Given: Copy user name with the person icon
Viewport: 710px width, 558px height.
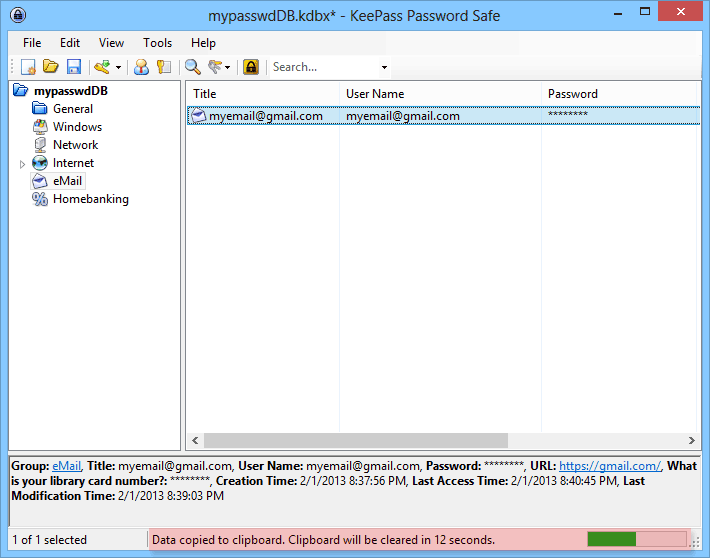Looking at the screenshot, I should [x=141, y=67].
